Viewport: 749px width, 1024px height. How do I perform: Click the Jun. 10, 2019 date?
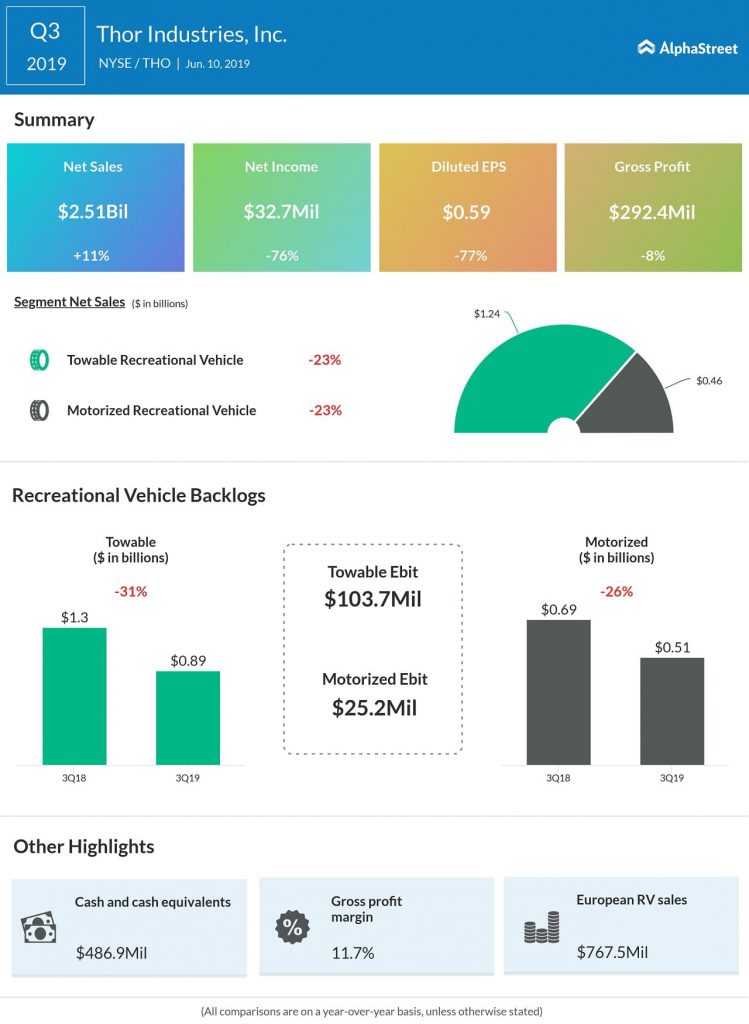click(x=217, y=64)
